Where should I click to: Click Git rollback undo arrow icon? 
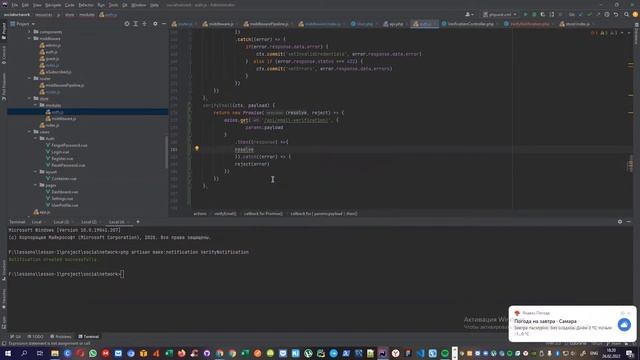pyautogui.click(x=616, y=14)
